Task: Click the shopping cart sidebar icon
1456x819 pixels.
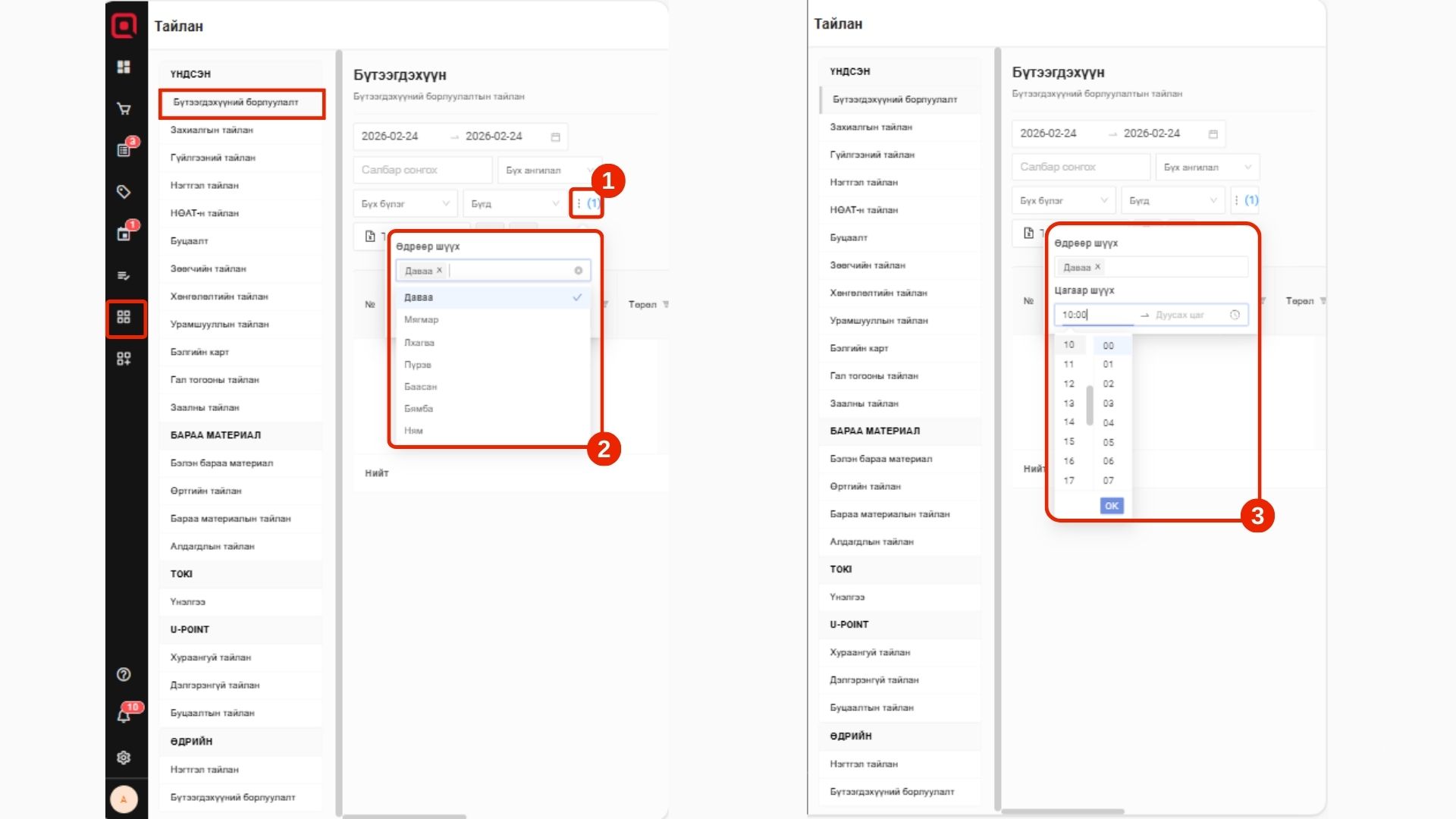Action: click(124, 108)
